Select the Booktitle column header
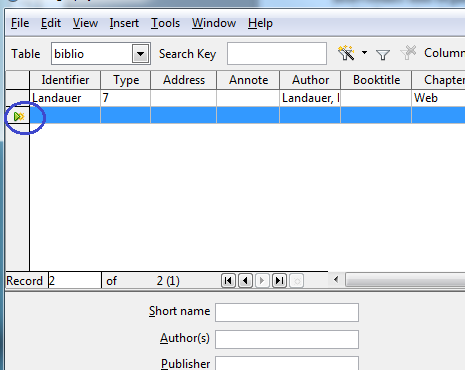465x370 pixels. point(376,80)
